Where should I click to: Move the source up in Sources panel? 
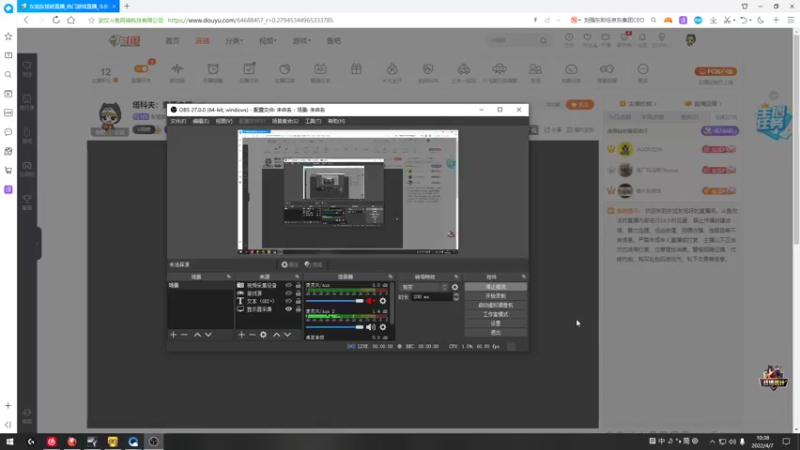pyautogui.click(x=276, y=335)
